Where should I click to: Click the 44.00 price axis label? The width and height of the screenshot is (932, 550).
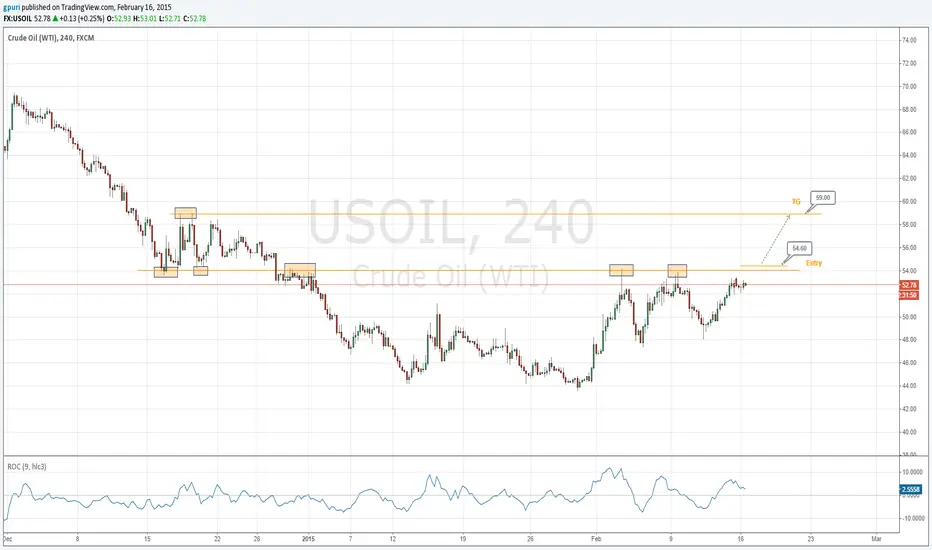[x=909, y=386]
